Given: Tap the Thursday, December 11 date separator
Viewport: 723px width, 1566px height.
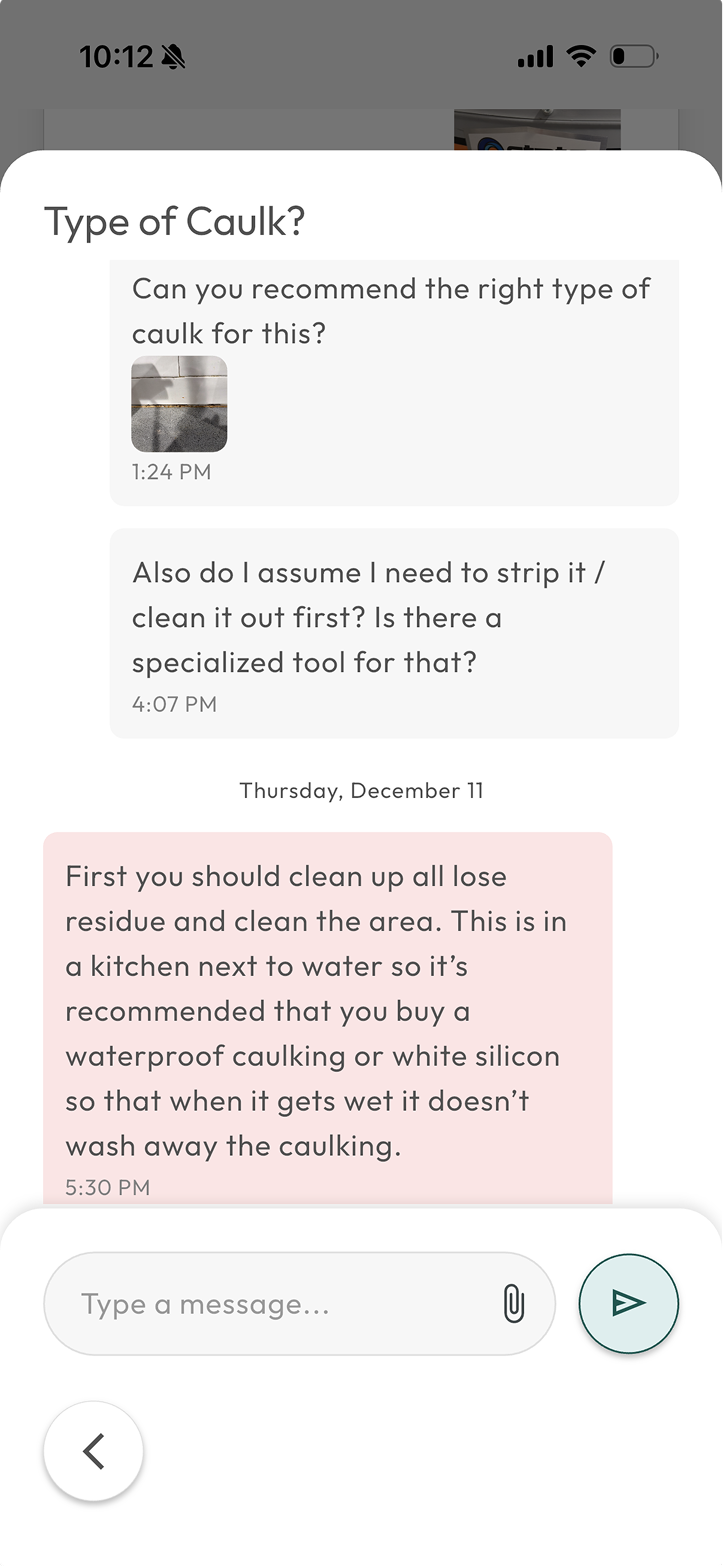Looking at the screenshot, I should [361, 791].
